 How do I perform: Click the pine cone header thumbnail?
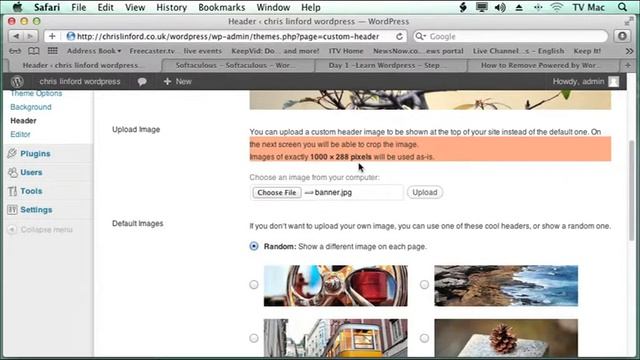(506, 338)
